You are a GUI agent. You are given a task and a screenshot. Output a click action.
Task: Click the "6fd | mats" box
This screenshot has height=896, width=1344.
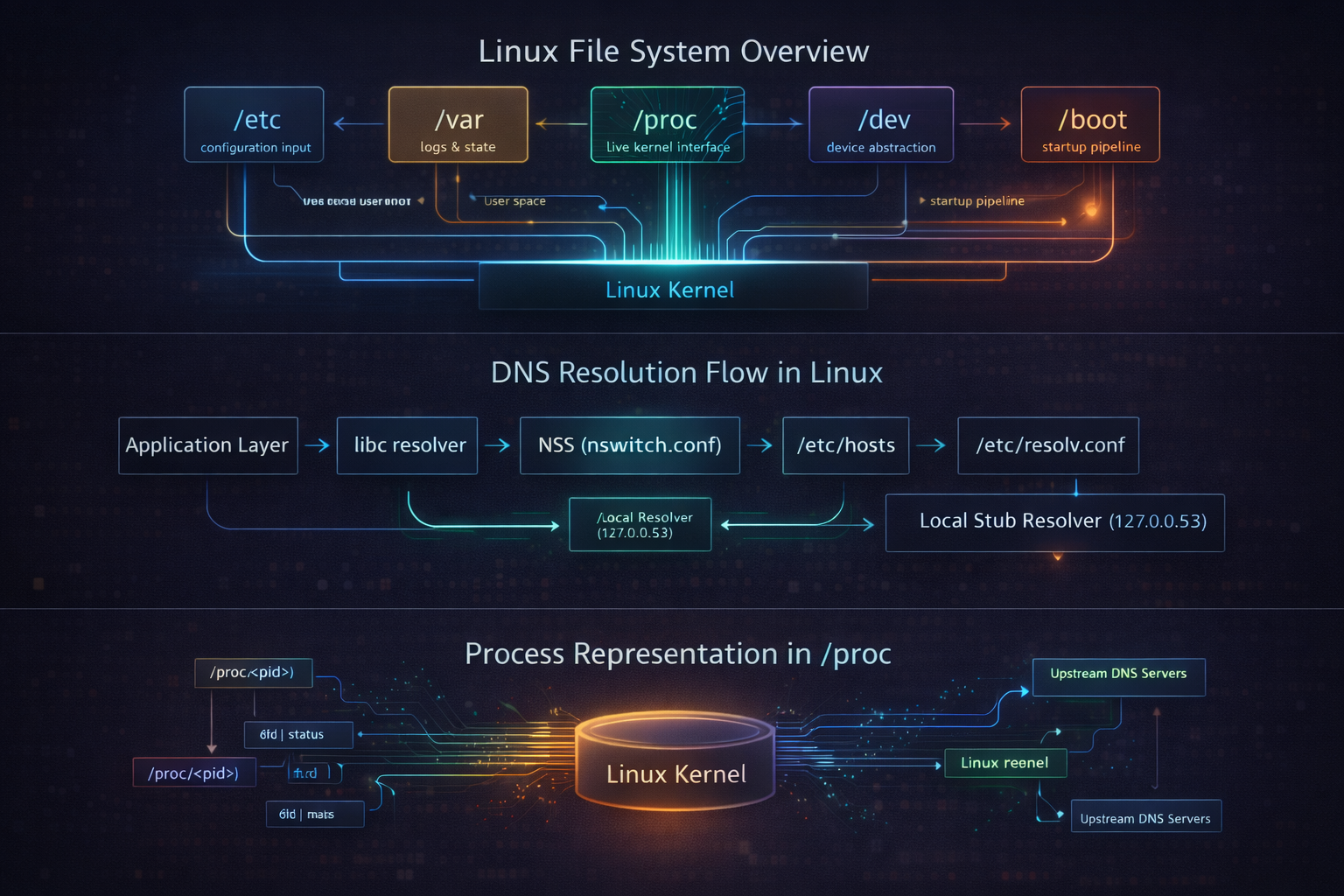coord(315,814)
